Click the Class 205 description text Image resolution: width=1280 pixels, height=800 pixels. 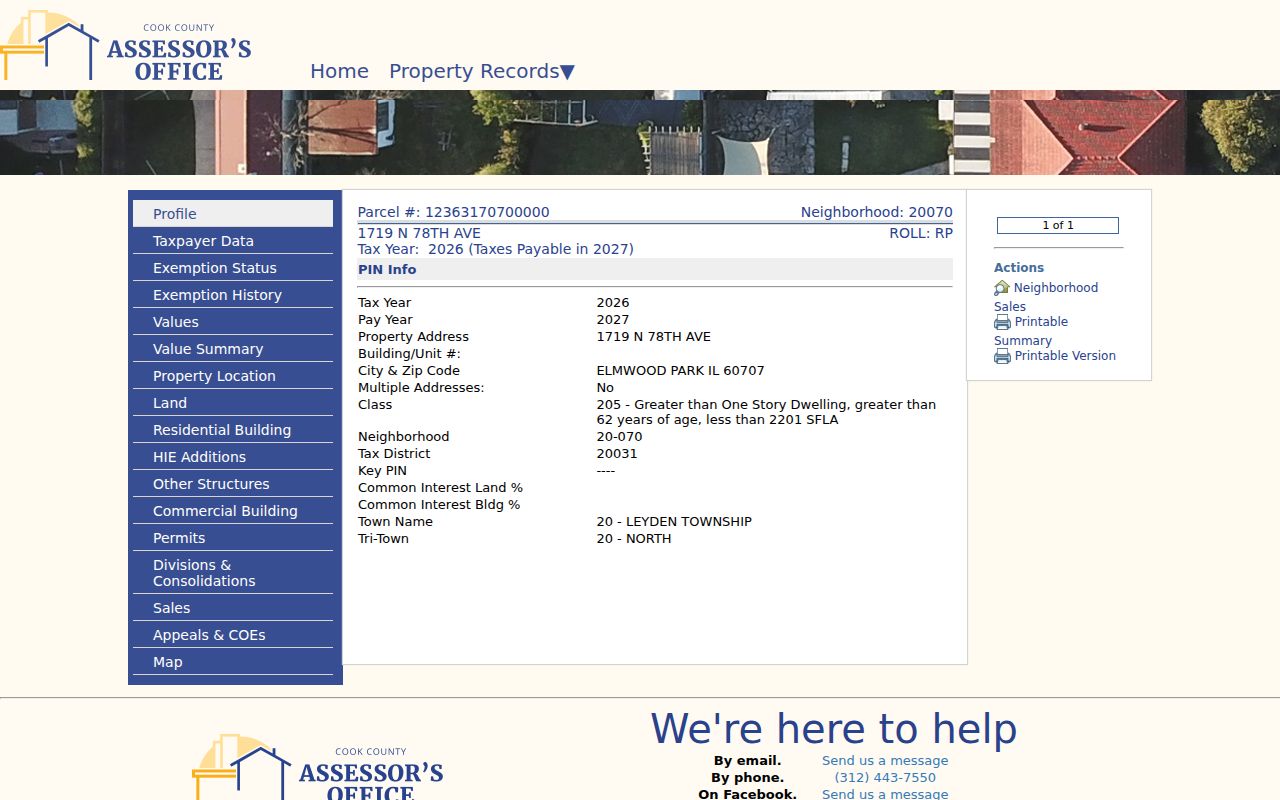[767, 412]
